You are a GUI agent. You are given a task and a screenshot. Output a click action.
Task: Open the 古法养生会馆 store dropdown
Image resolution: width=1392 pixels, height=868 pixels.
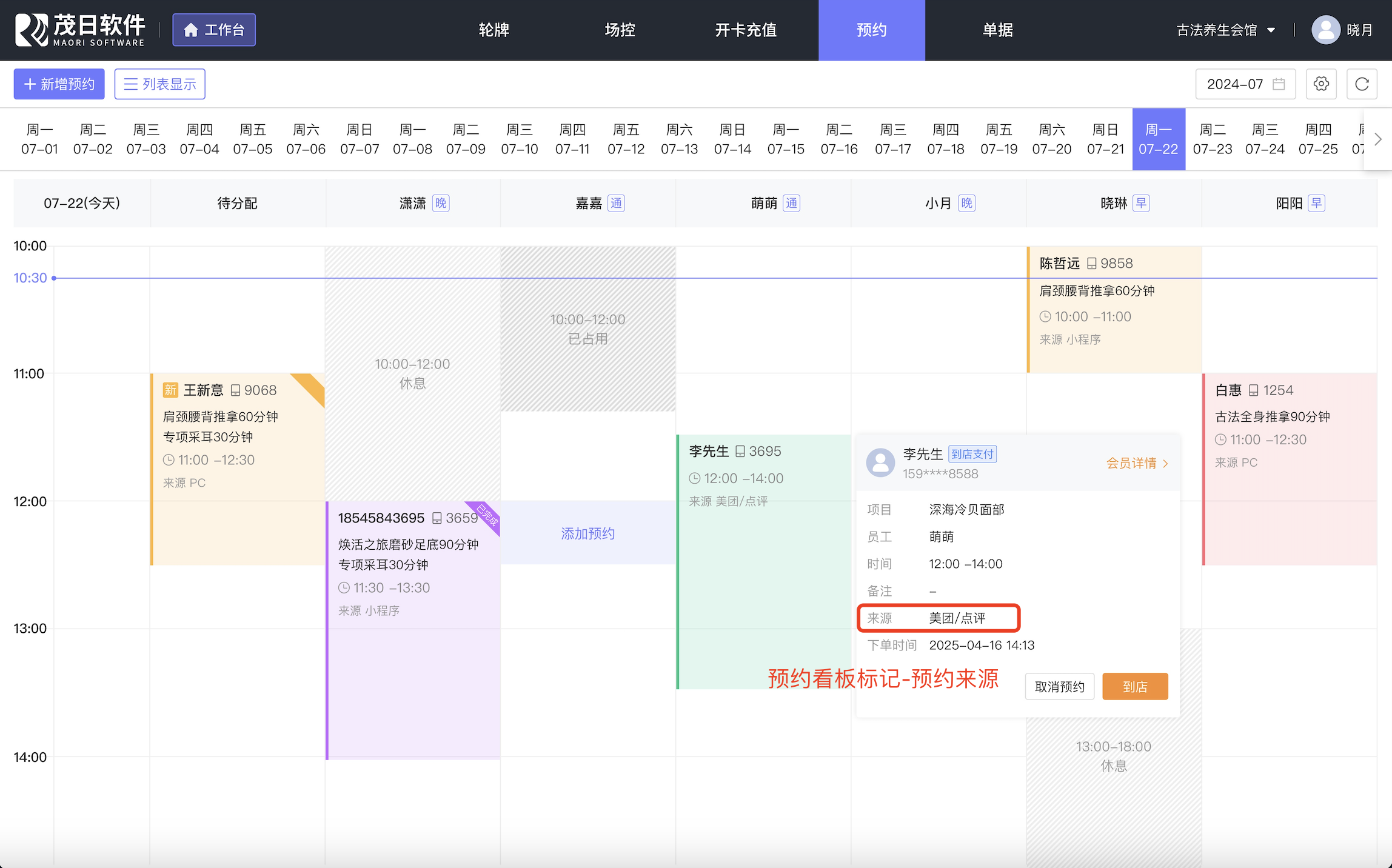click(1225, 30)
